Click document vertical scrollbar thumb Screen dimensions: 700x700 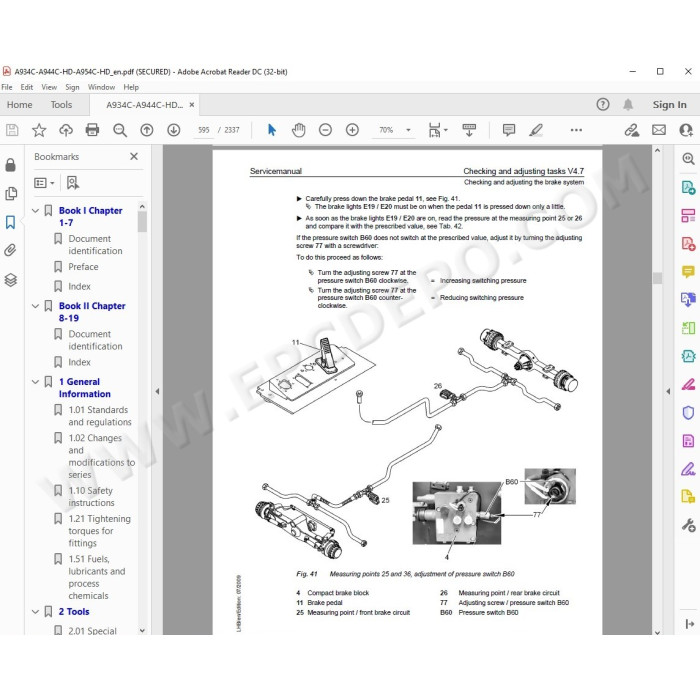tap(657, 278)
